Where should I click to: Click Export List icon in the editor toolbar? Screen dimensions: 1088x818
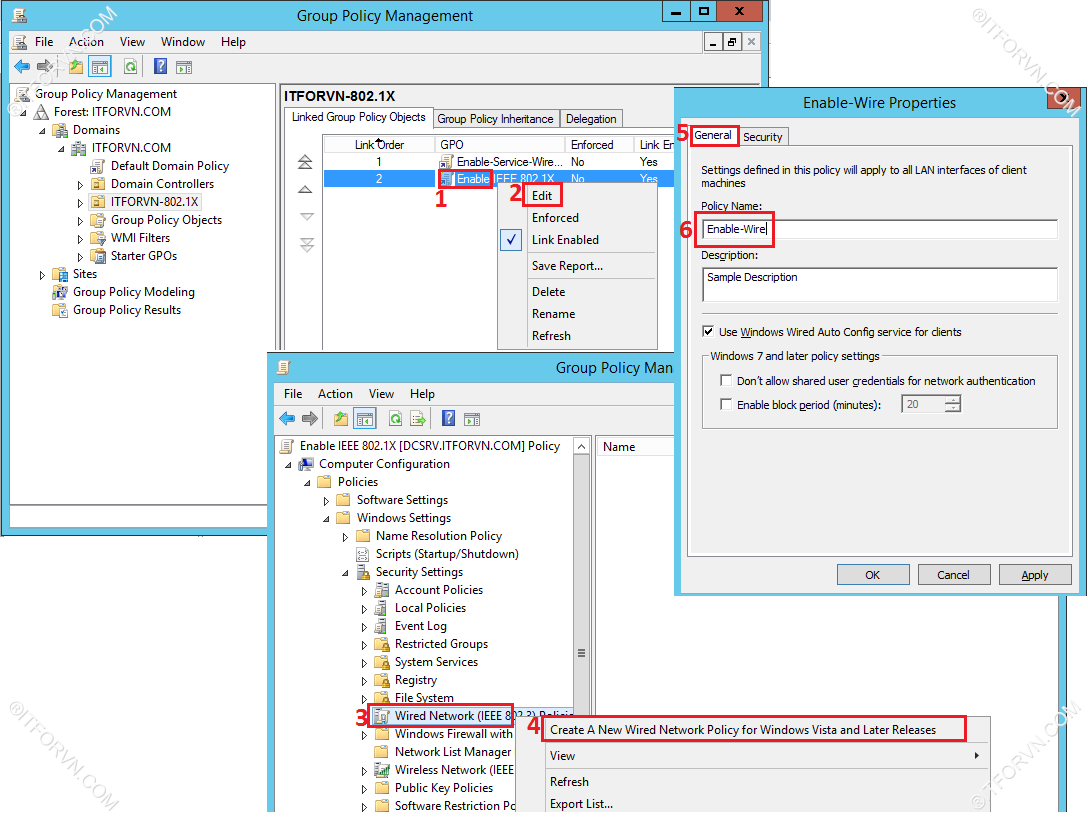418,419
